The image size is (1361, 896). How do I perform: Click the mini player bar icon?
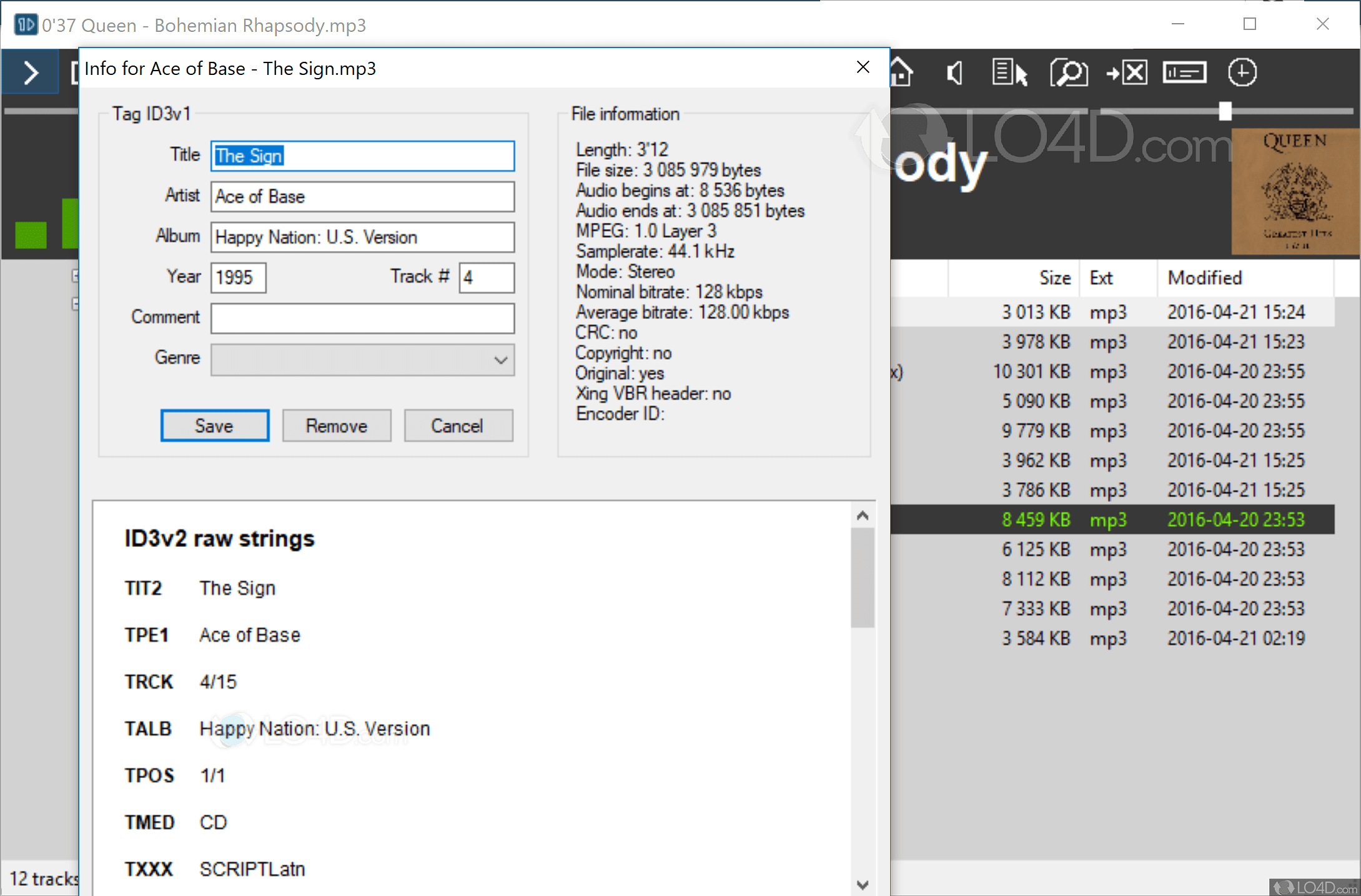click(x=1184, y=72)
